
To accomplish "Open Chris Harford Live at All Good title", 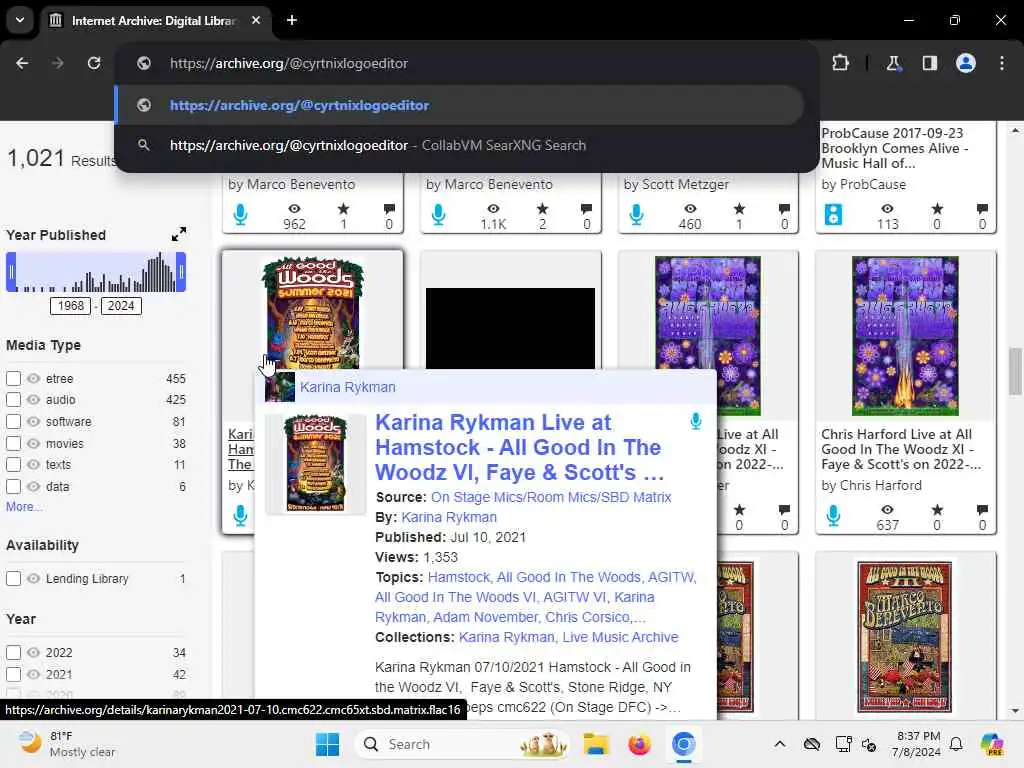I will pyautogui.click(x=901, y=449).
